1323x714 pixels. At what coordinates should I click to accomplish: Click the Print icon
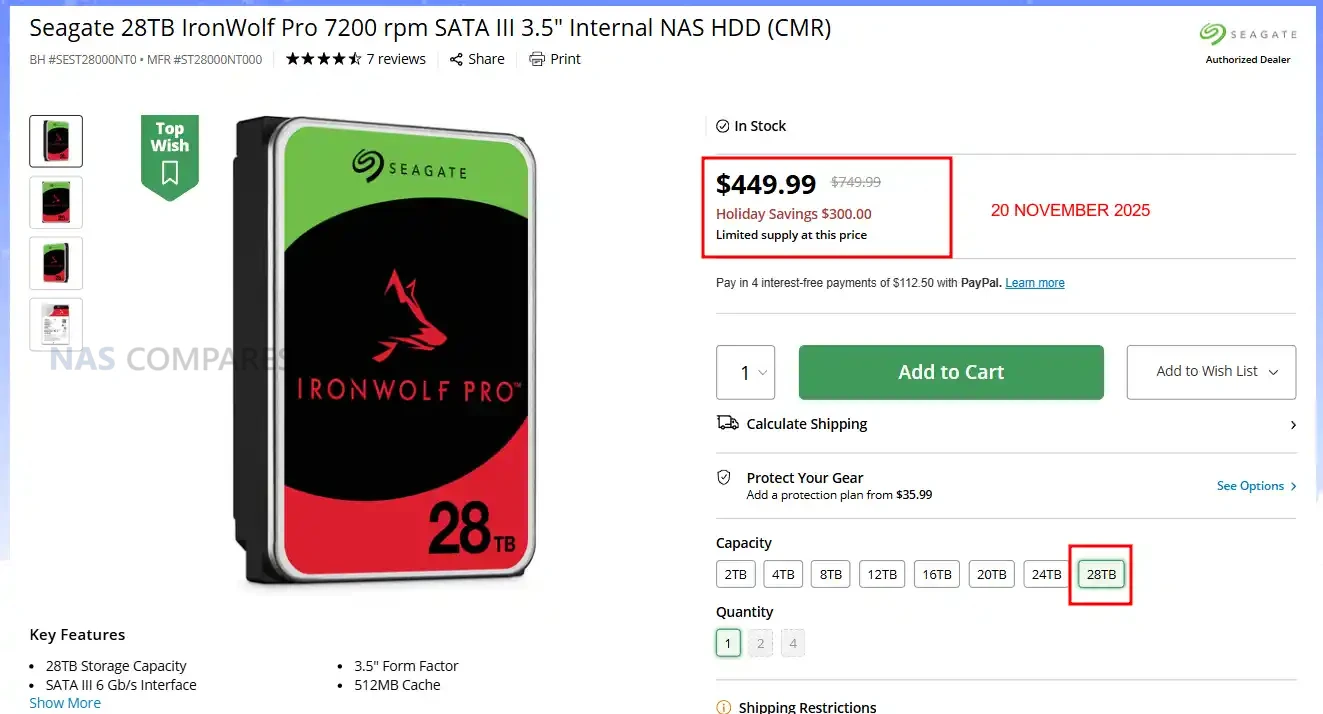click(x=537, y=59)
